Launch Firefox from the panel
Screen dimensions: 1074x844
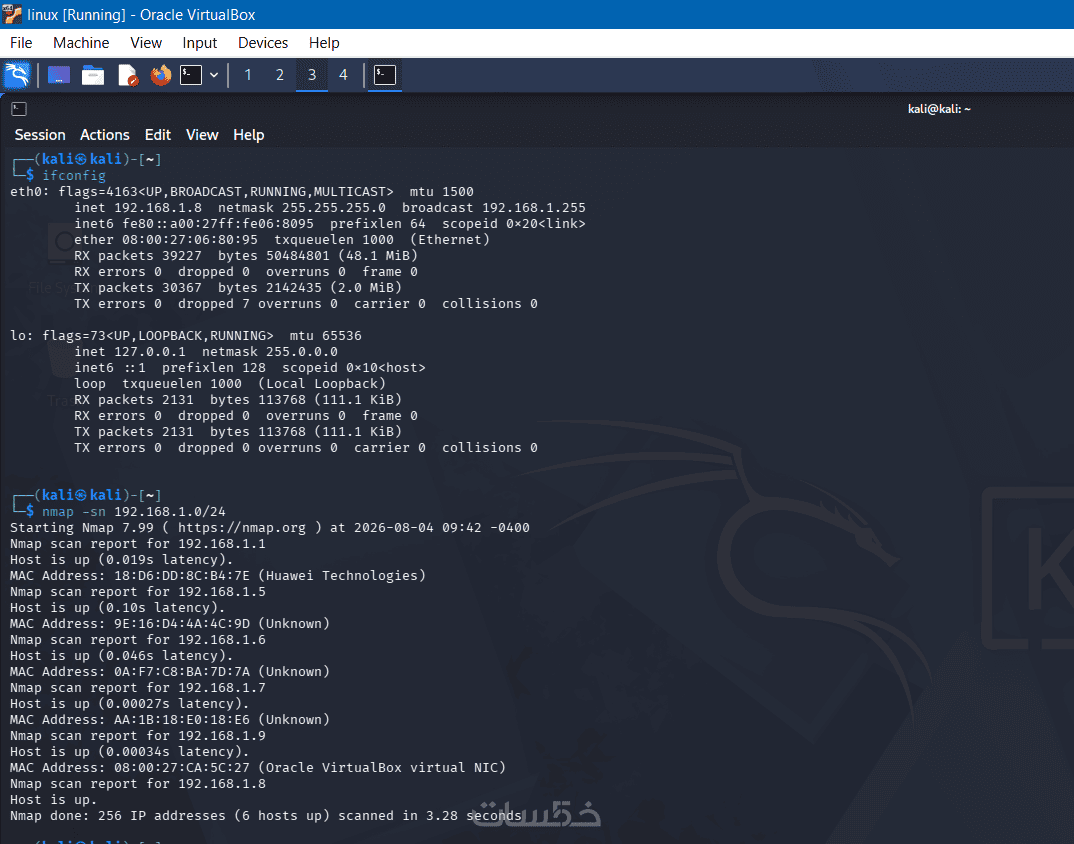coord(161,75)
